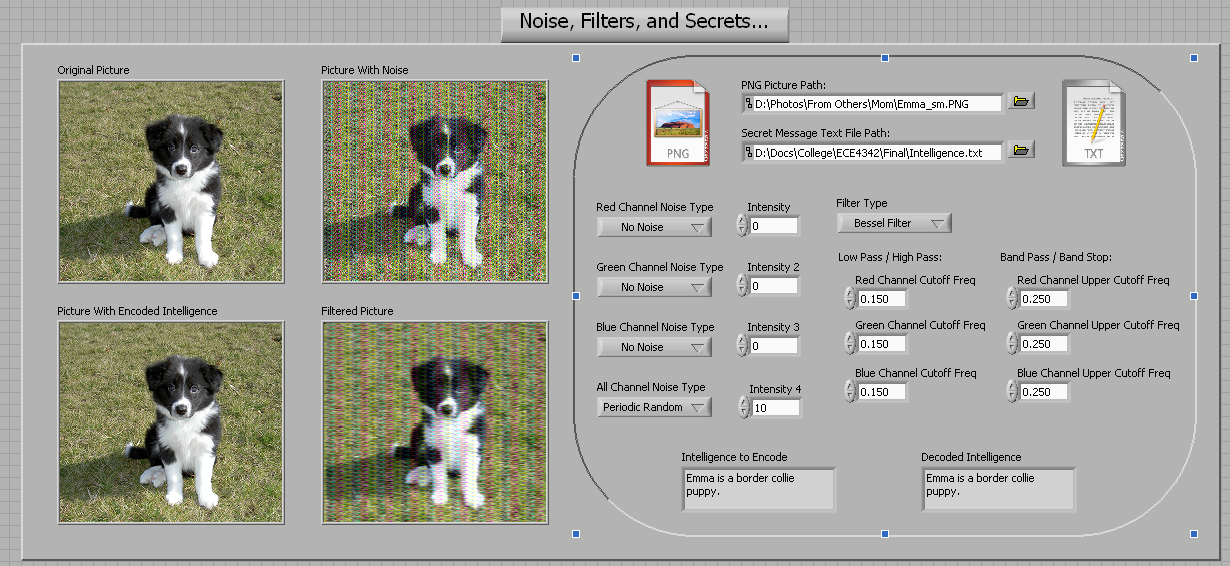Image resolution: width=1230 pixels, height=566 pixels.
Task: Click the Original Picture puppy image
Action: [x=171, y=181]
